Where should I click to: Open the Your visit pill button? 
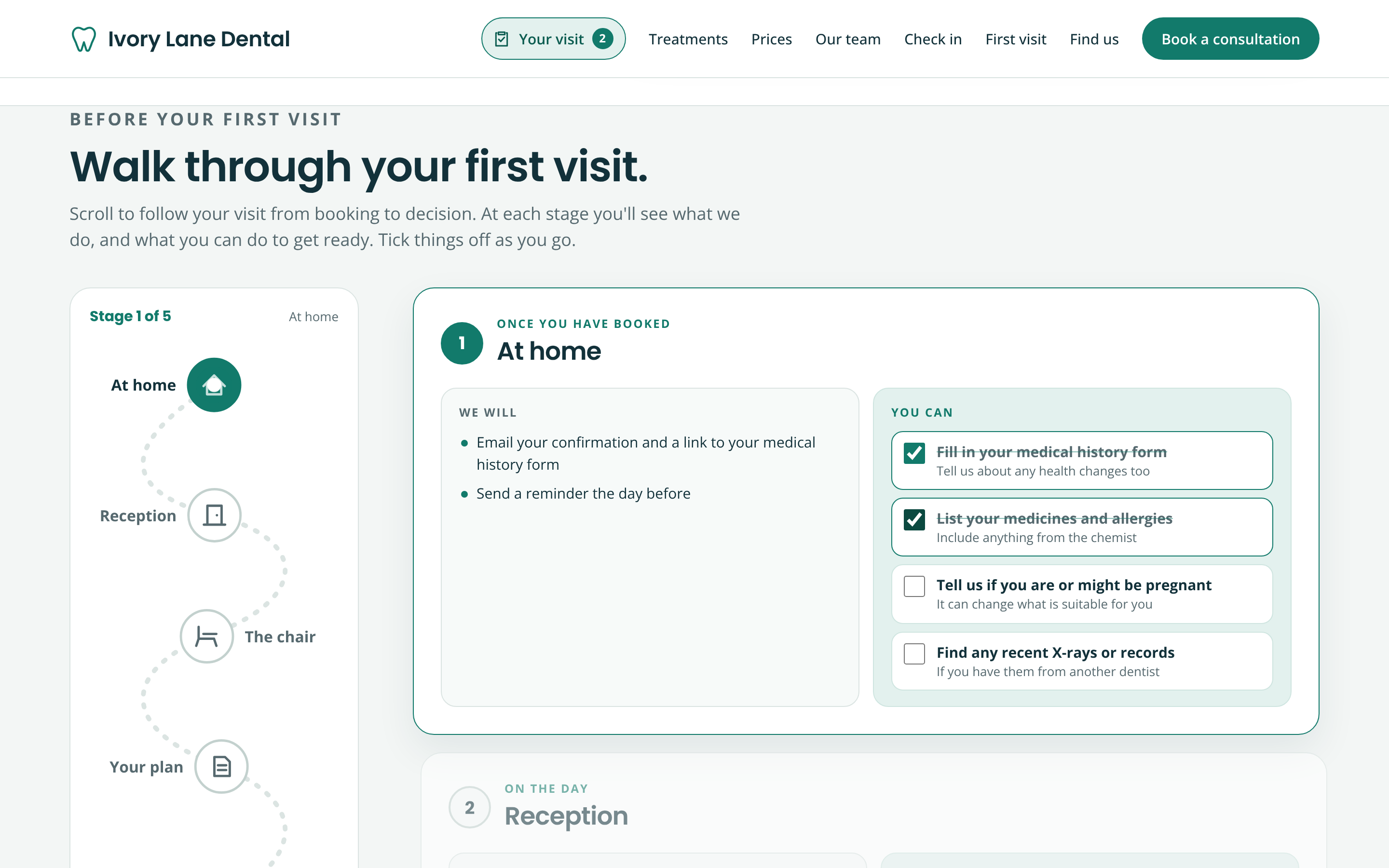point(553,39)
